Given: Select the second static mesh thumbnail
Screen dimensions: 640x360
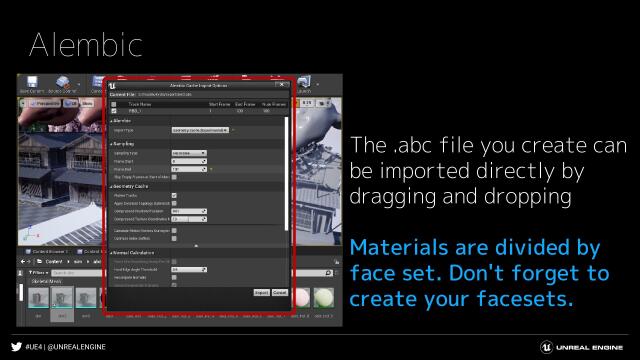Looking at the screenshot, I should tap(62, 298).
